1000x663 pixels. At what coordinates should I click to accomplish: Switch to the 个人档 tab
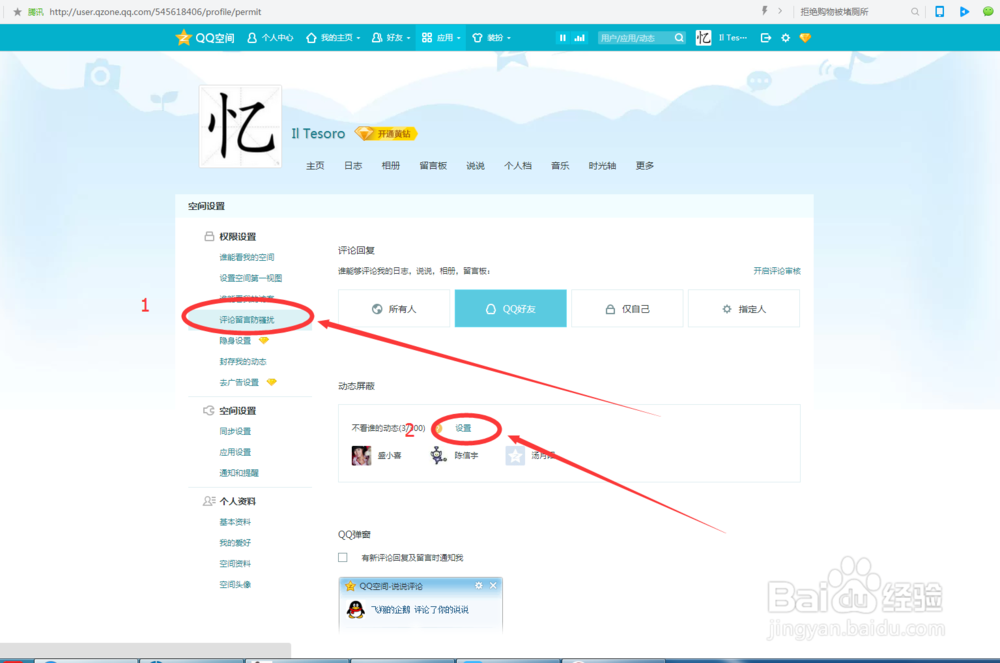click(x=518, y=166)
